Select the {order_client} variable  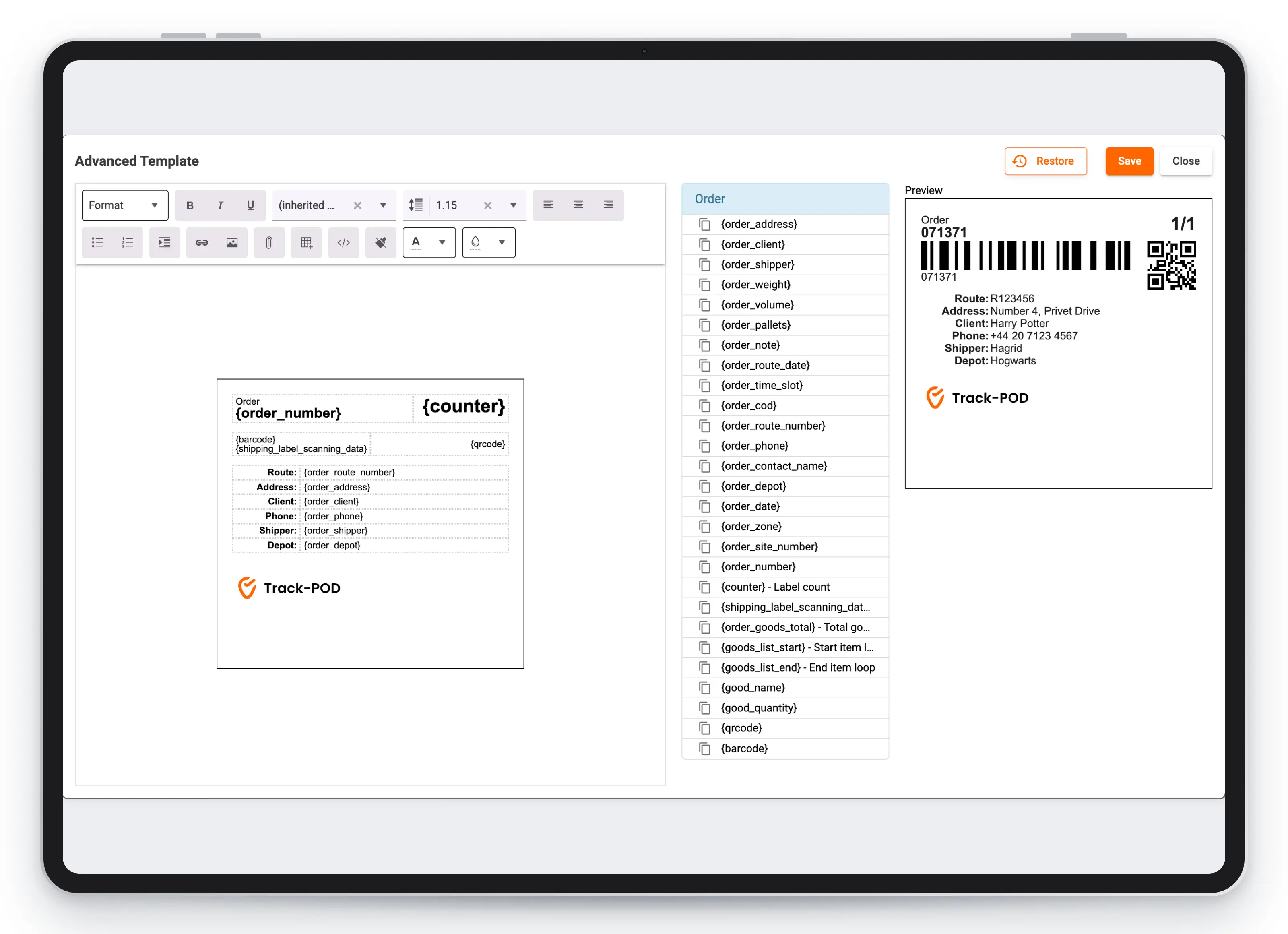pyautogui.click(x=785, y=244)
